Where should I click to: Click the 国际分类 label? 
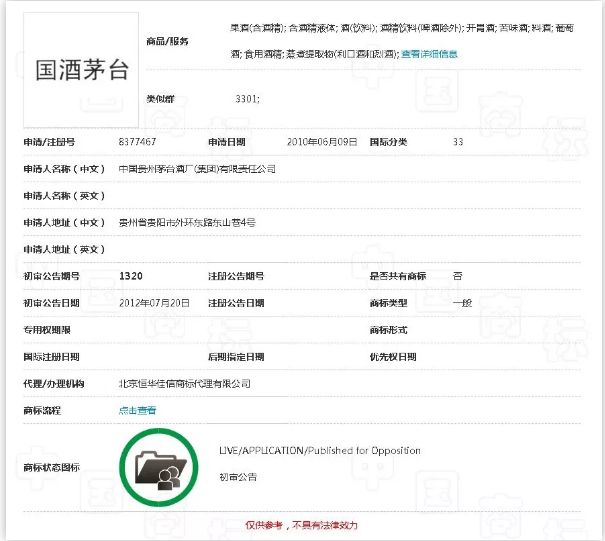pyautogui.click(x=388, y=142)
